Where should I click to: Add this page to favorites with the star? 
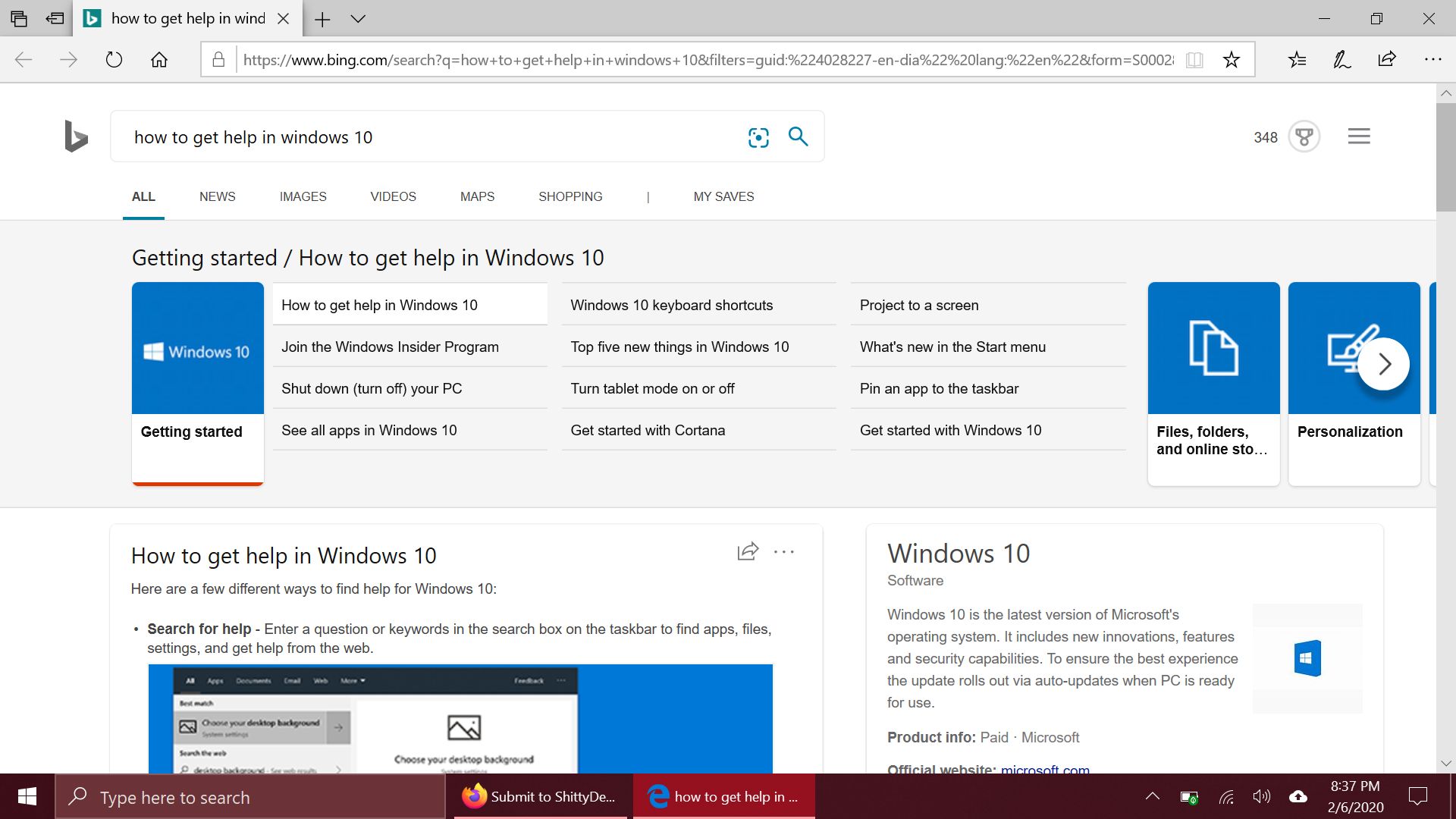(x=1232, y=59)
